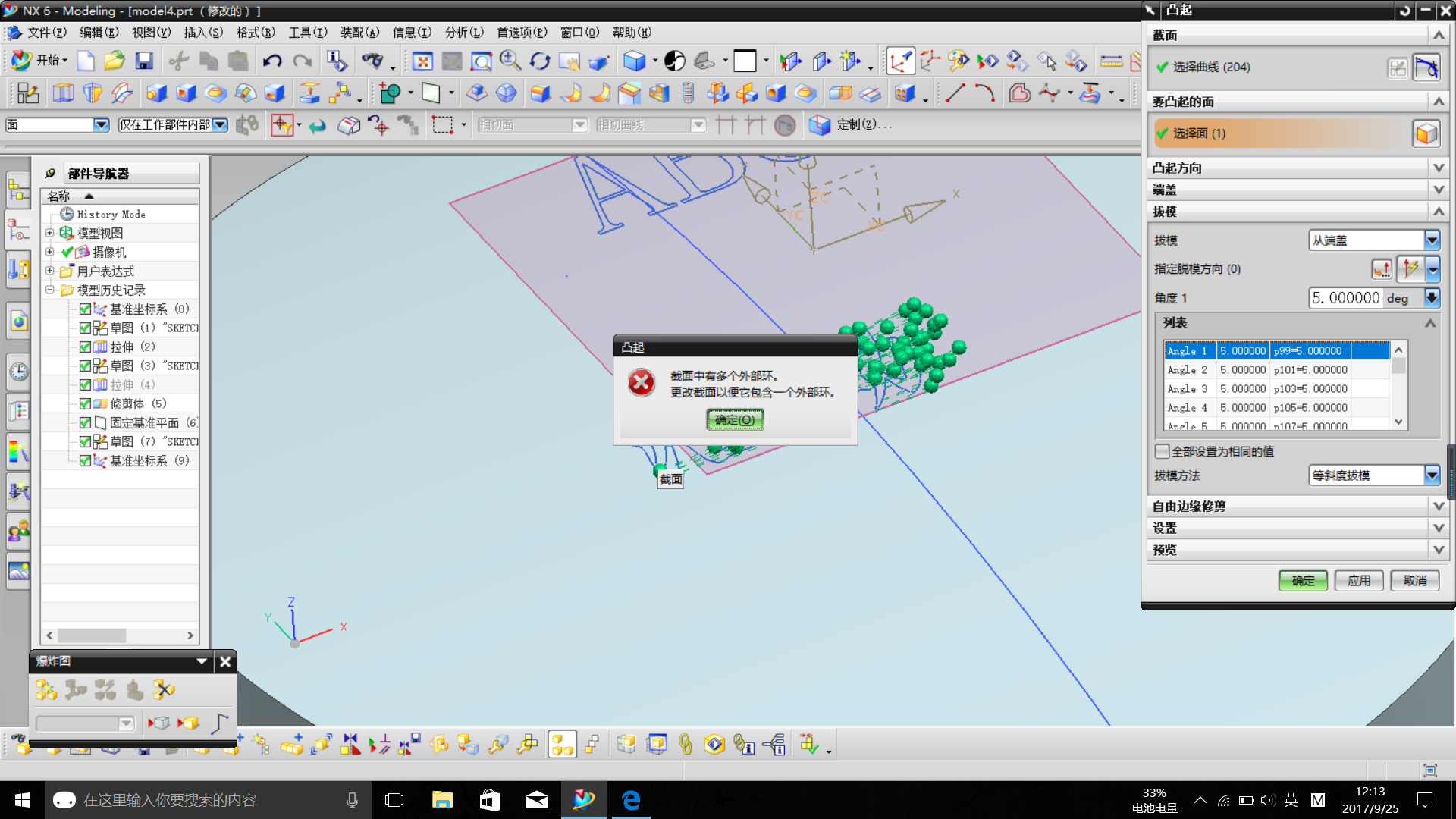Toggle checkbox for 修剪体 (5)

pos(85,404)
